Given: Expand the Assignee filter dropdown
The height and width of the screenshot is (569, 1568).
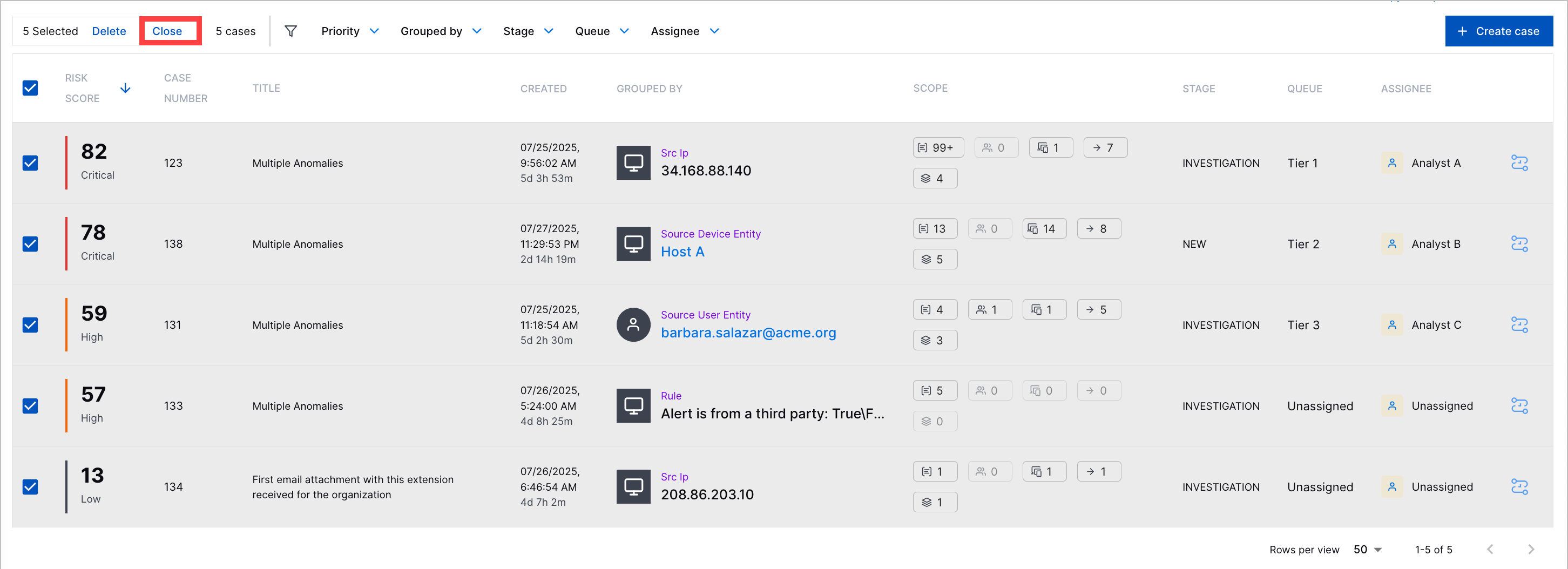Looking at the screenshot, I should click(685, 31).
